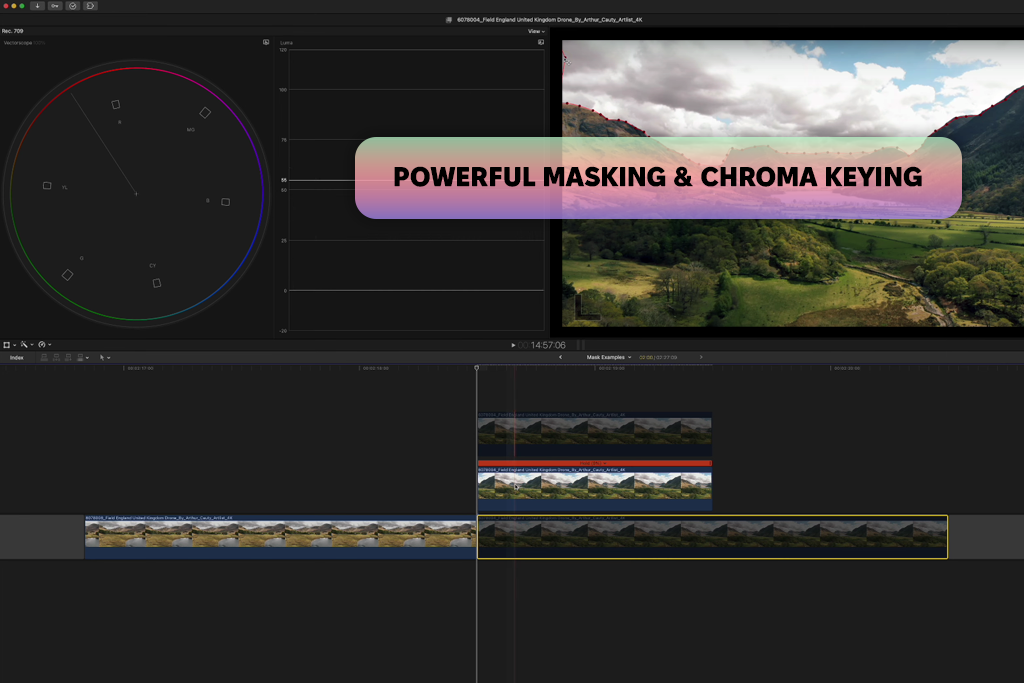This screenshot has width=1024, height=683.
Task: Open the View dropdown above the viewer
Action: click(x=536, y=31)
